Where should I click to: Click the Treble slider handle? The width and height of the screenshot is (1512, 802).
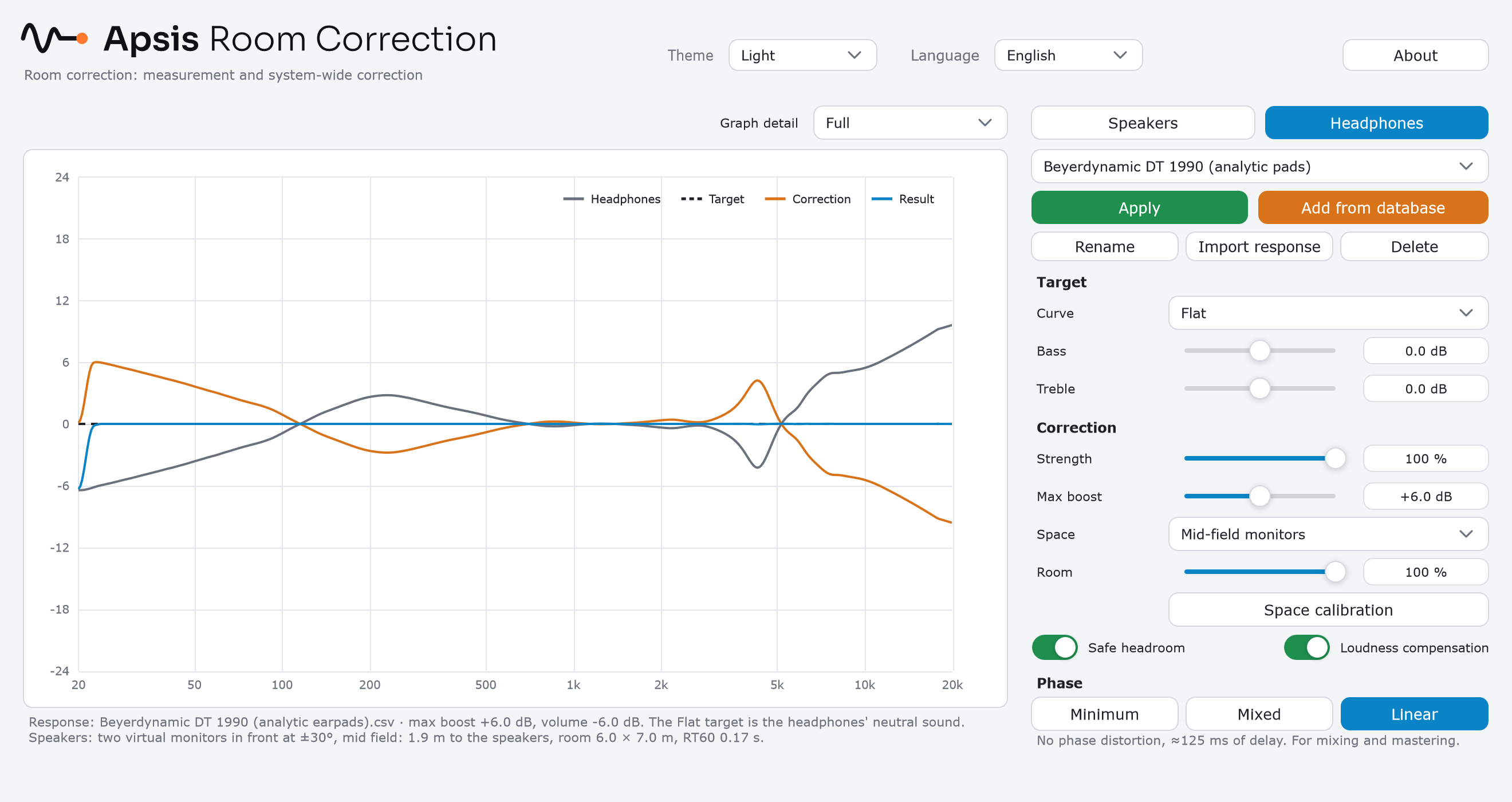pos(1259,388)
